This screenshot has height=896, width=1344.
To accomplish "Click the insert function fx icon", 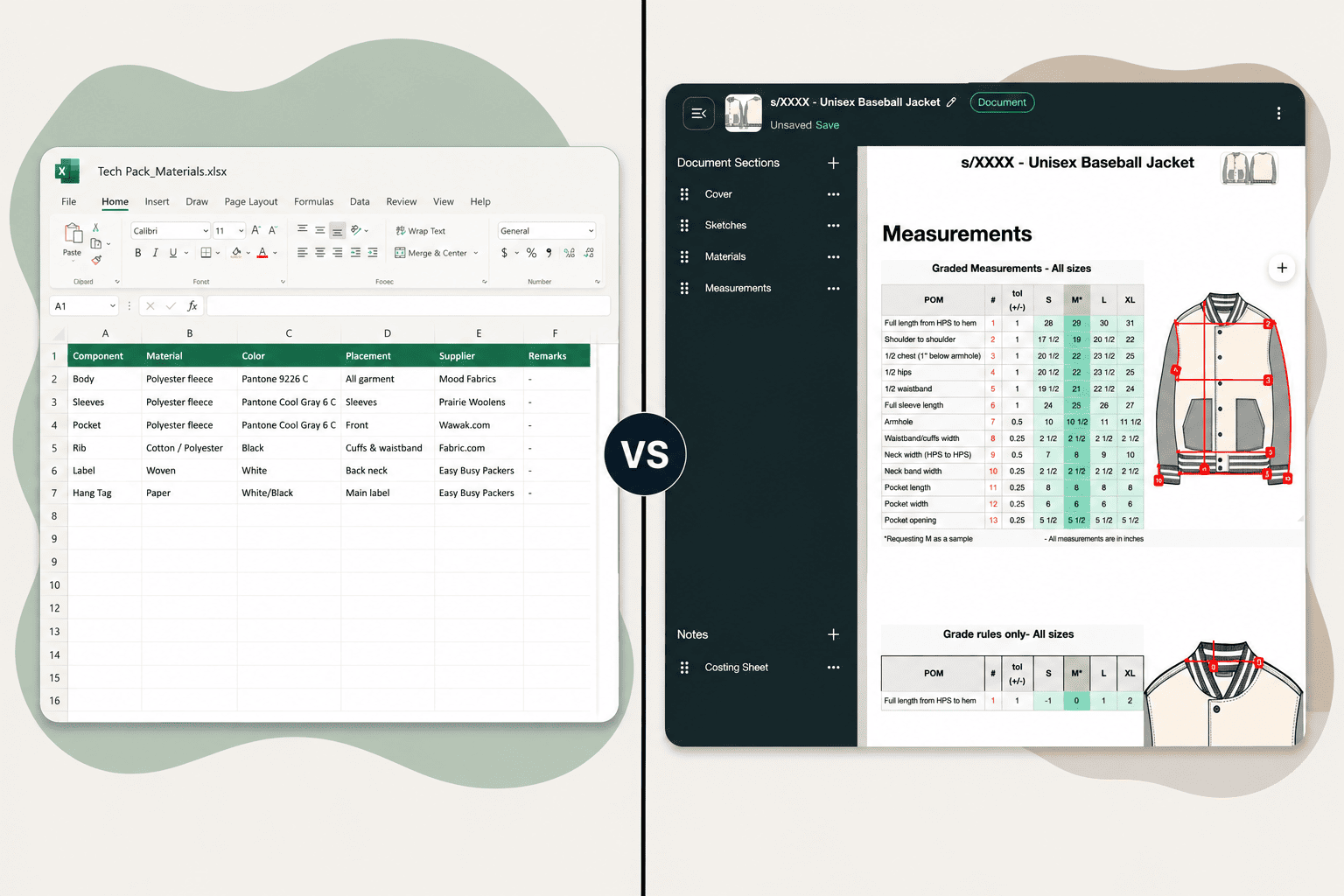I will (x=192, y=306).
